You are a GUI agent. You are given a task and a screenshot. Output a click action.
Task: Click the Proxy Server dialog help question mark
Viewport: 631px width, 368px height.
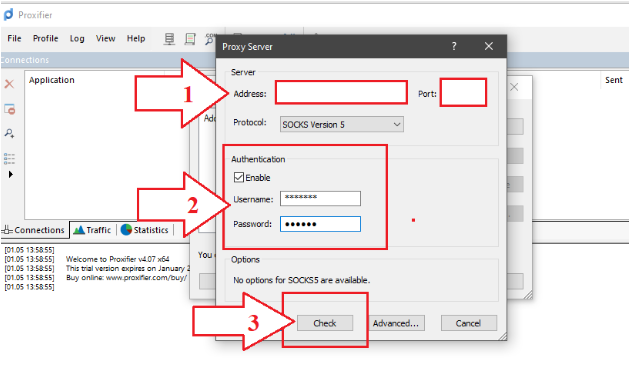454,46
